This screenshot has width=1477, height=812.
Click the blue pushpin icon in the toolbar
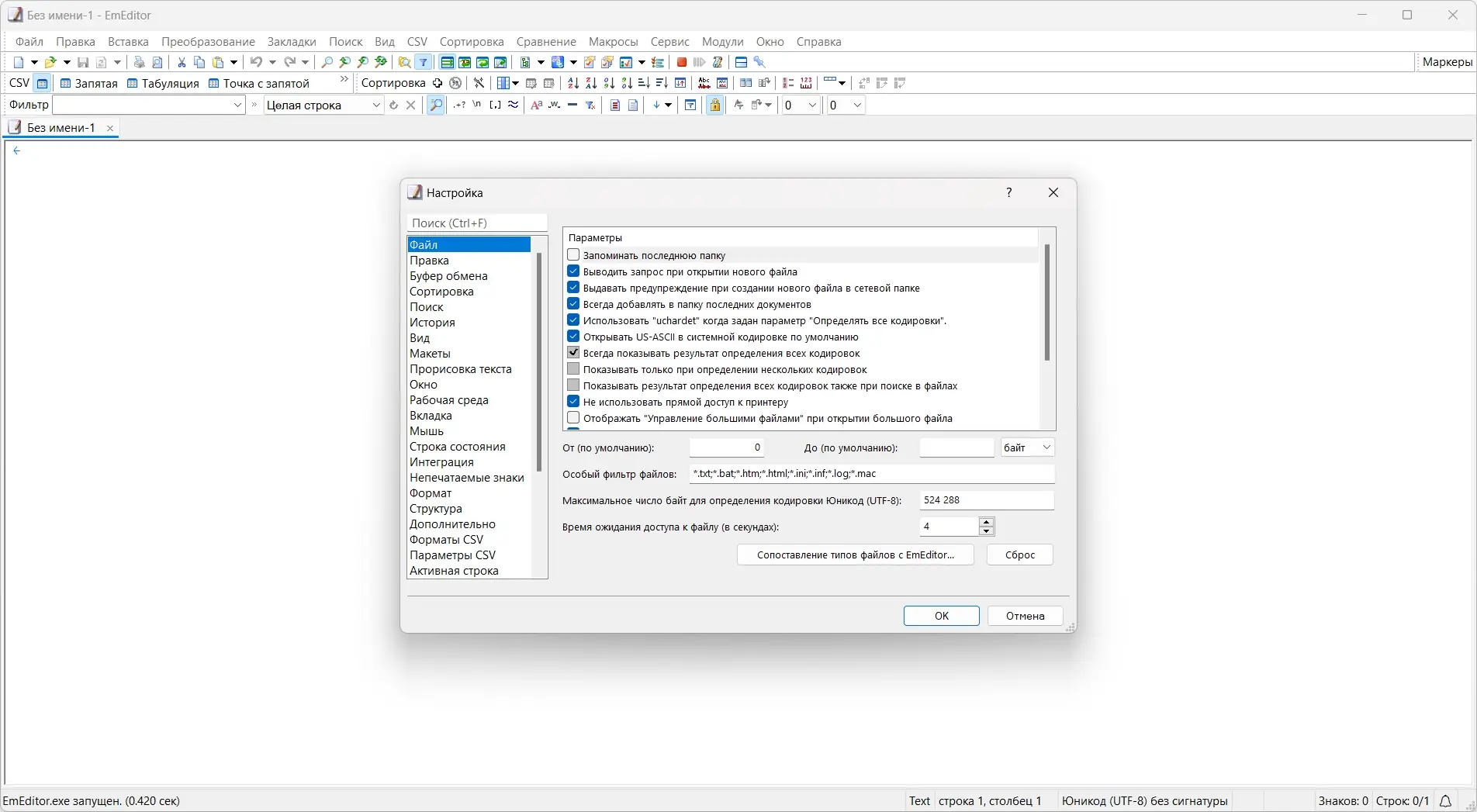pos(759,62)
